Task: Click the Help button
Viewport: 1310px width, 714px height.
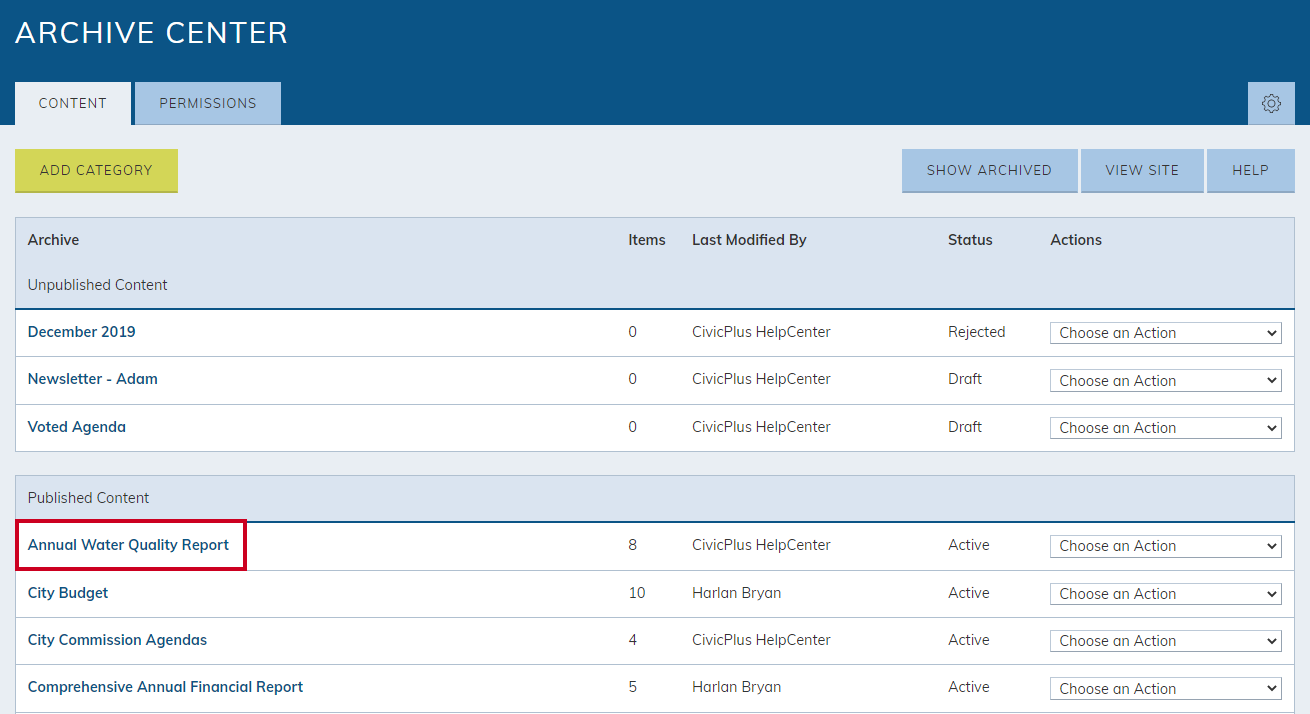Action: point(1251,170)
